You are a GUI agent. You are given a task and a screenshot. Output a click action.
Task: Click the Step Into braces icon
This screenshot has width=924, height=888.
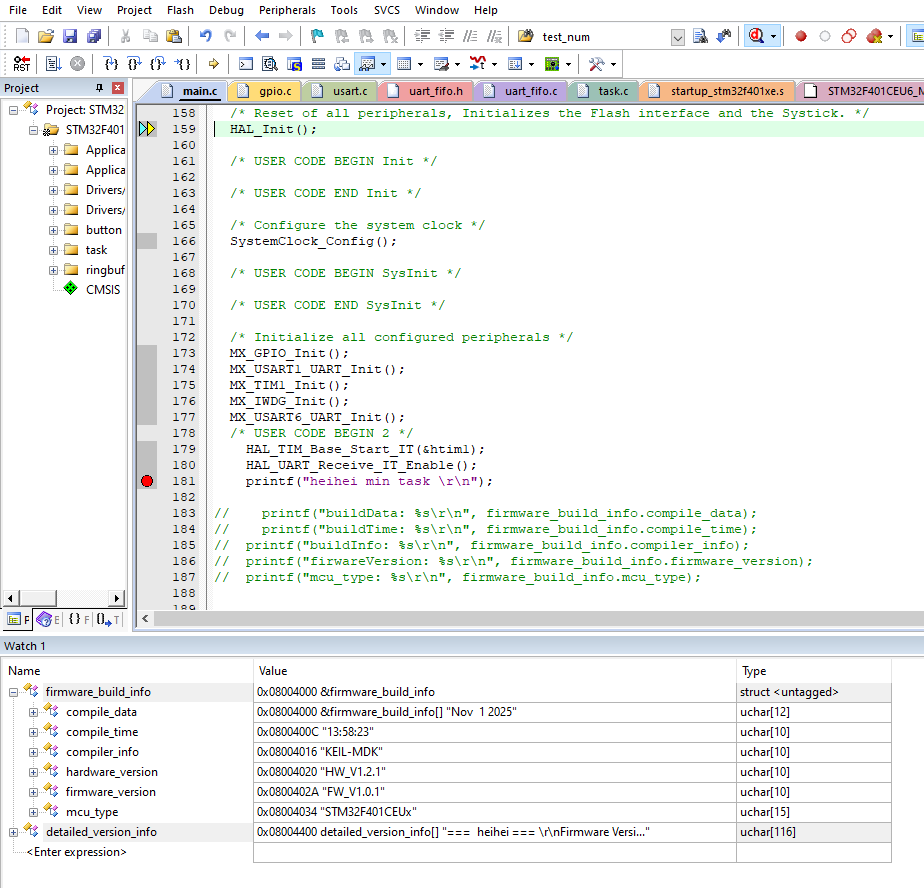click(110, 64)
